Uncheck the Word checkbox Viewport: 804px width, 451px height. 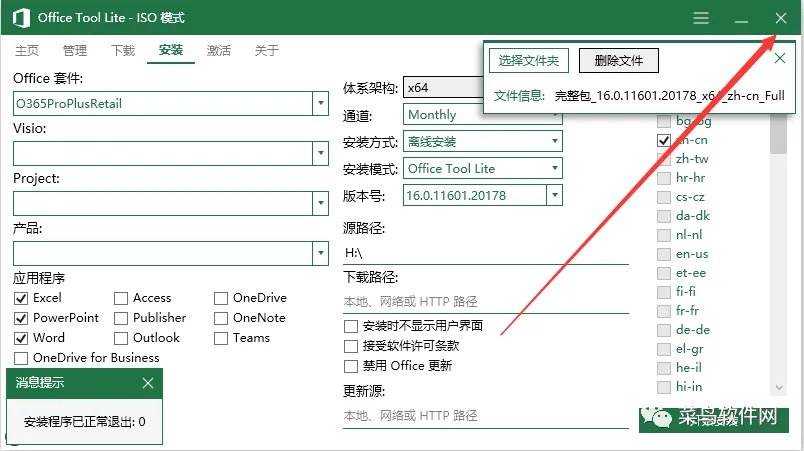[21, 338]
